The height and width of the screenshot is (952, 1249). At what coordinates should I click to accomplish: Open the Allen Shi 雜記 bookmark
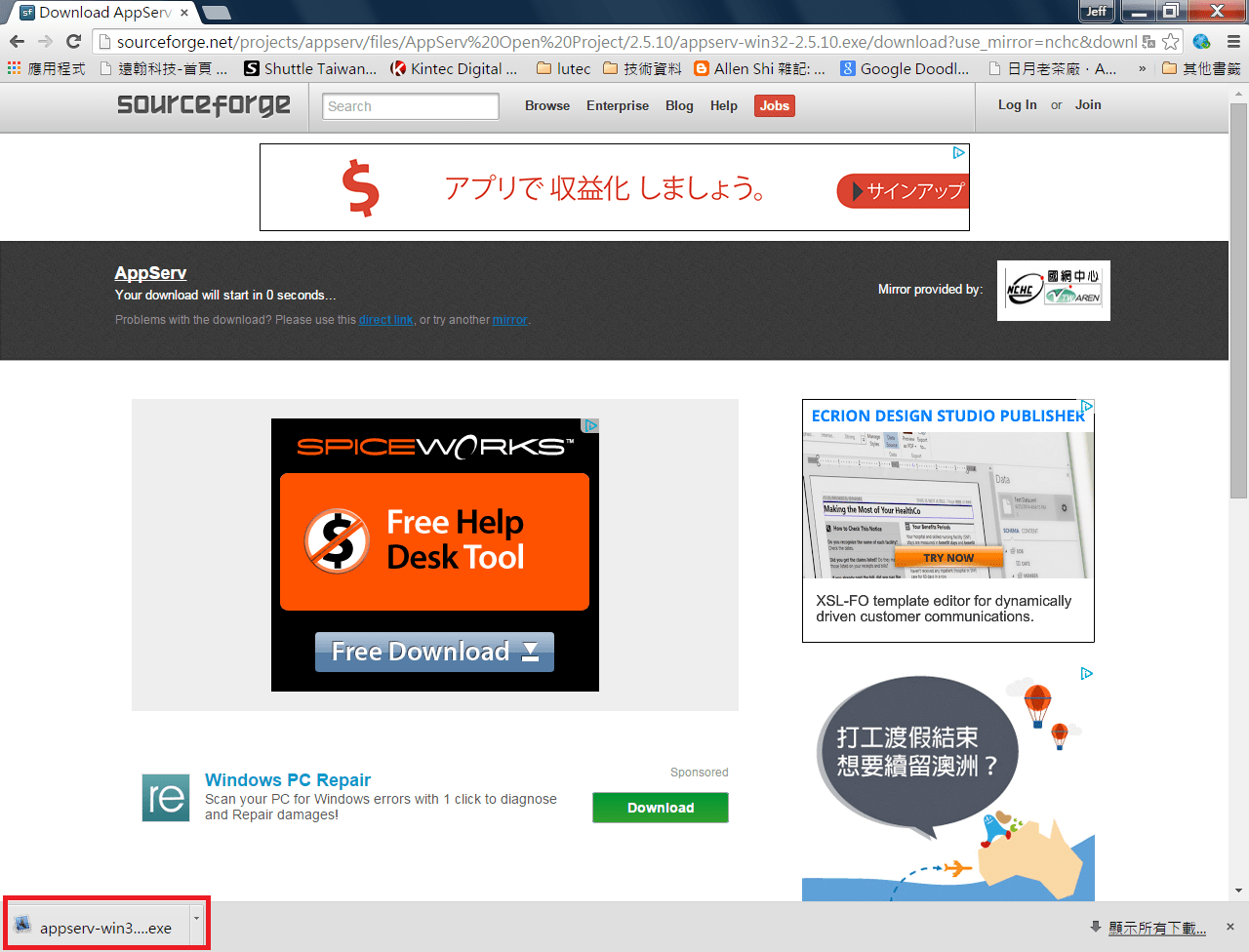point(760,68)
